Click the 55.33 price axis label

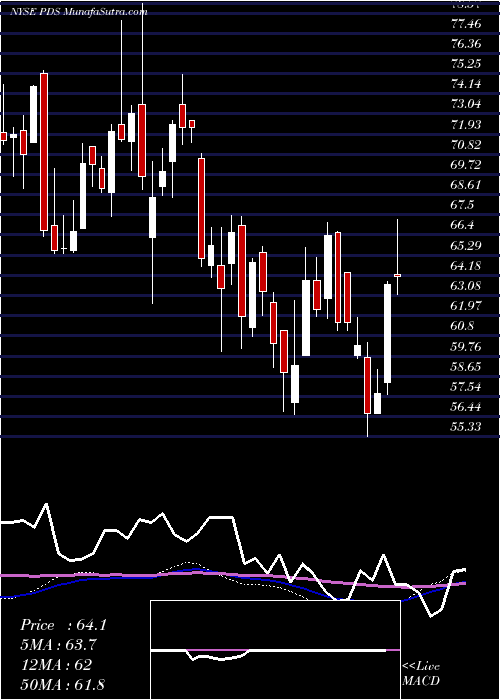pyautogui.click(x=466, y=427)
